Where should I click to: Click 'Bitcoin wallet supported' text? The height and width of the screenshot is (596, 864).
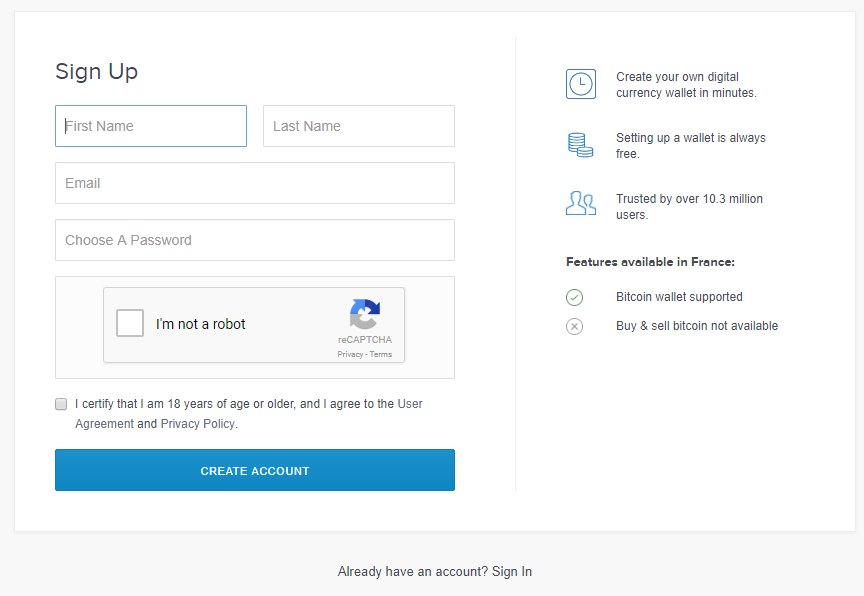(679, 297)
